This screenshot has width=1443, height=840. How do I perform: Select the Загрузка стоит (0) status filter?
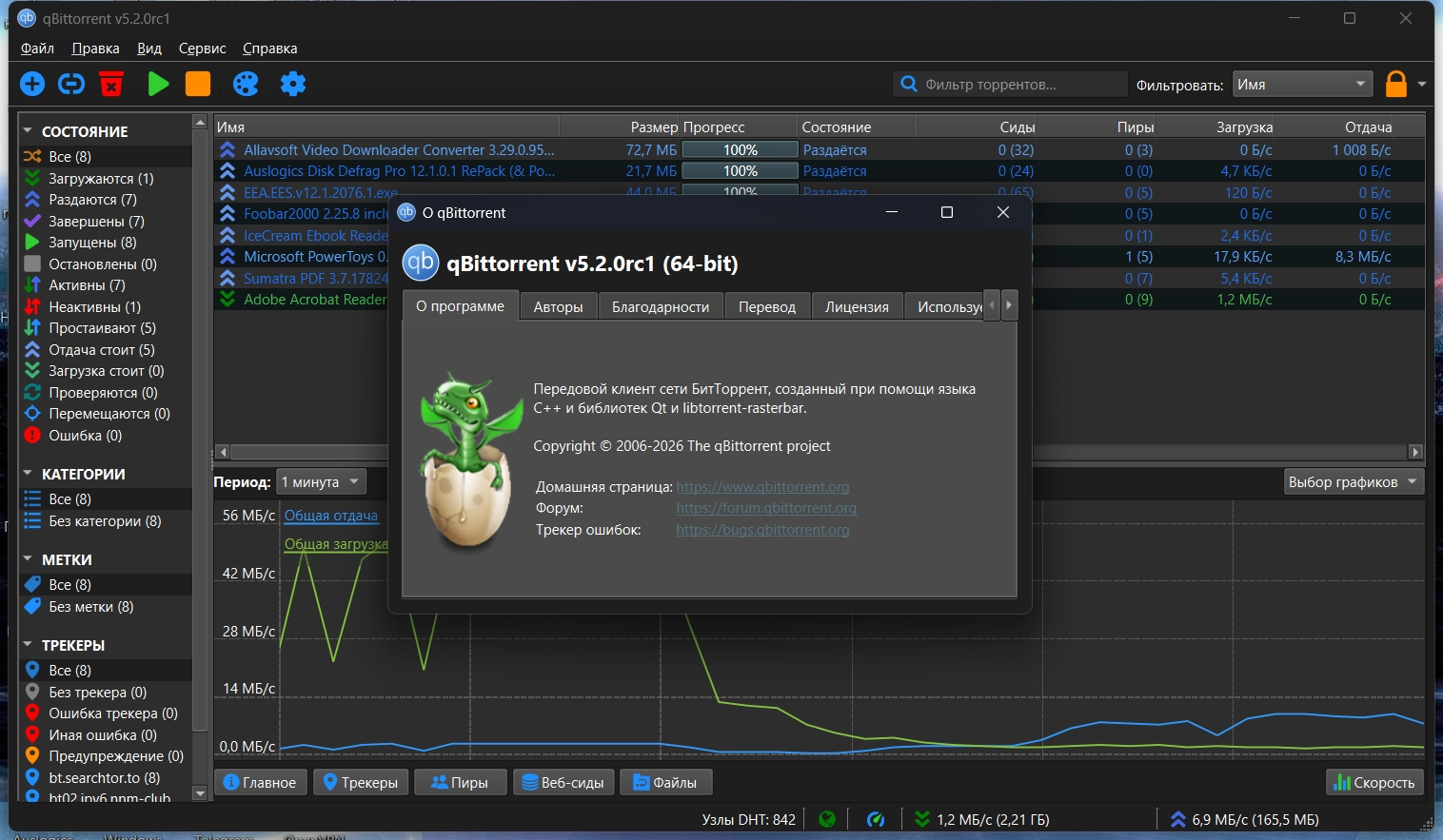click(106, 371)
